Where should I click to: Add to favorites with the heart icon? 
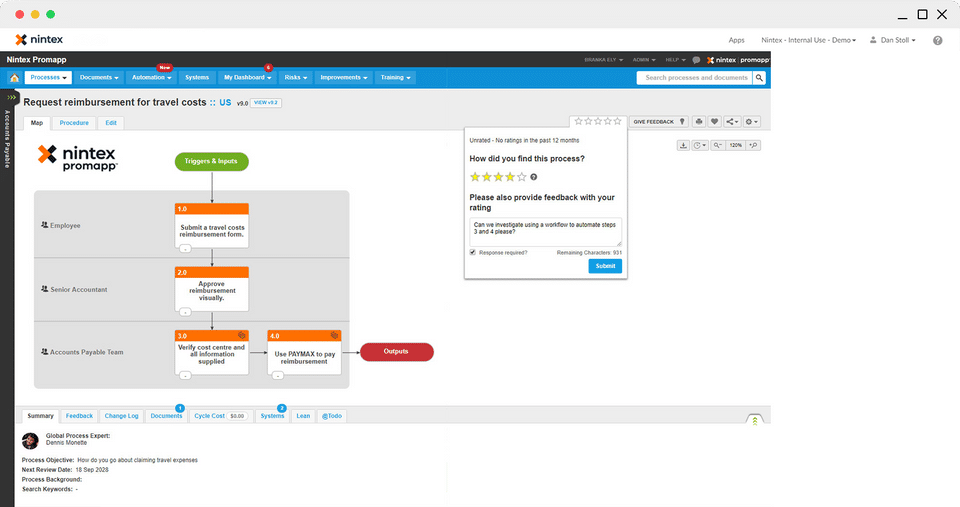click(x=714, y=122)
